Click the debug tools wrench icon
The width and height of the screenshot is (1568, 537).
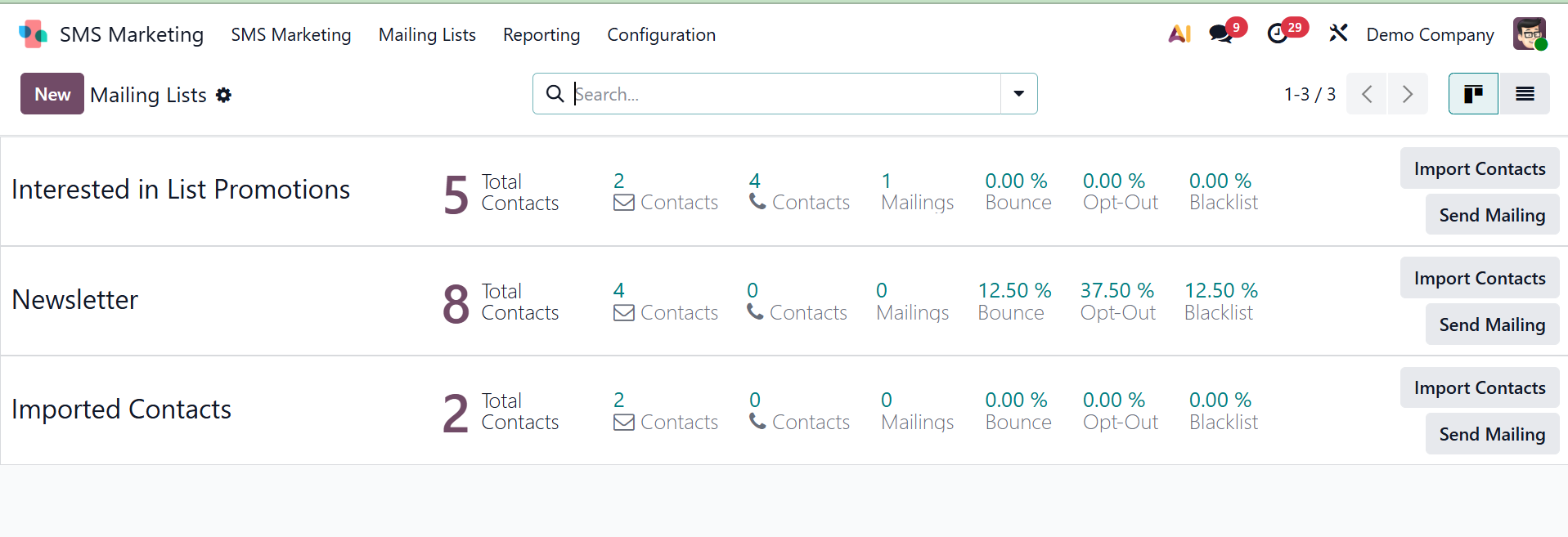[1338, 34]
